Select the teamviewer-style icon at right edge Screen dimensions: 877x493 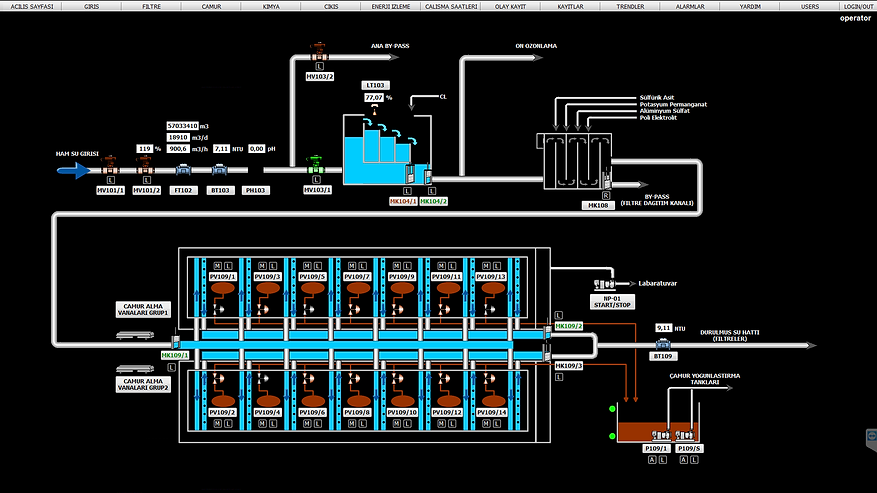869,437
